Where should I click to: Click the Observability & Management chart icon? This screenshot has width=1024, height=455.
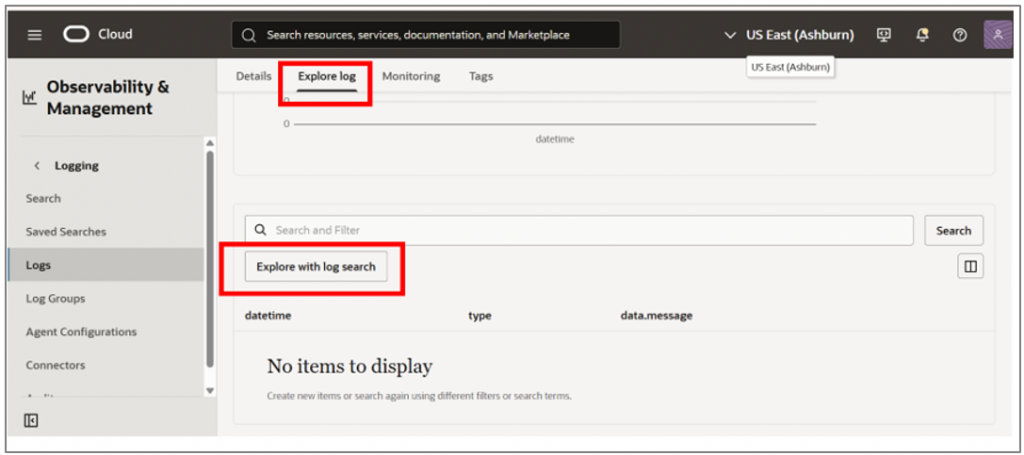click(x=29, y=98)
